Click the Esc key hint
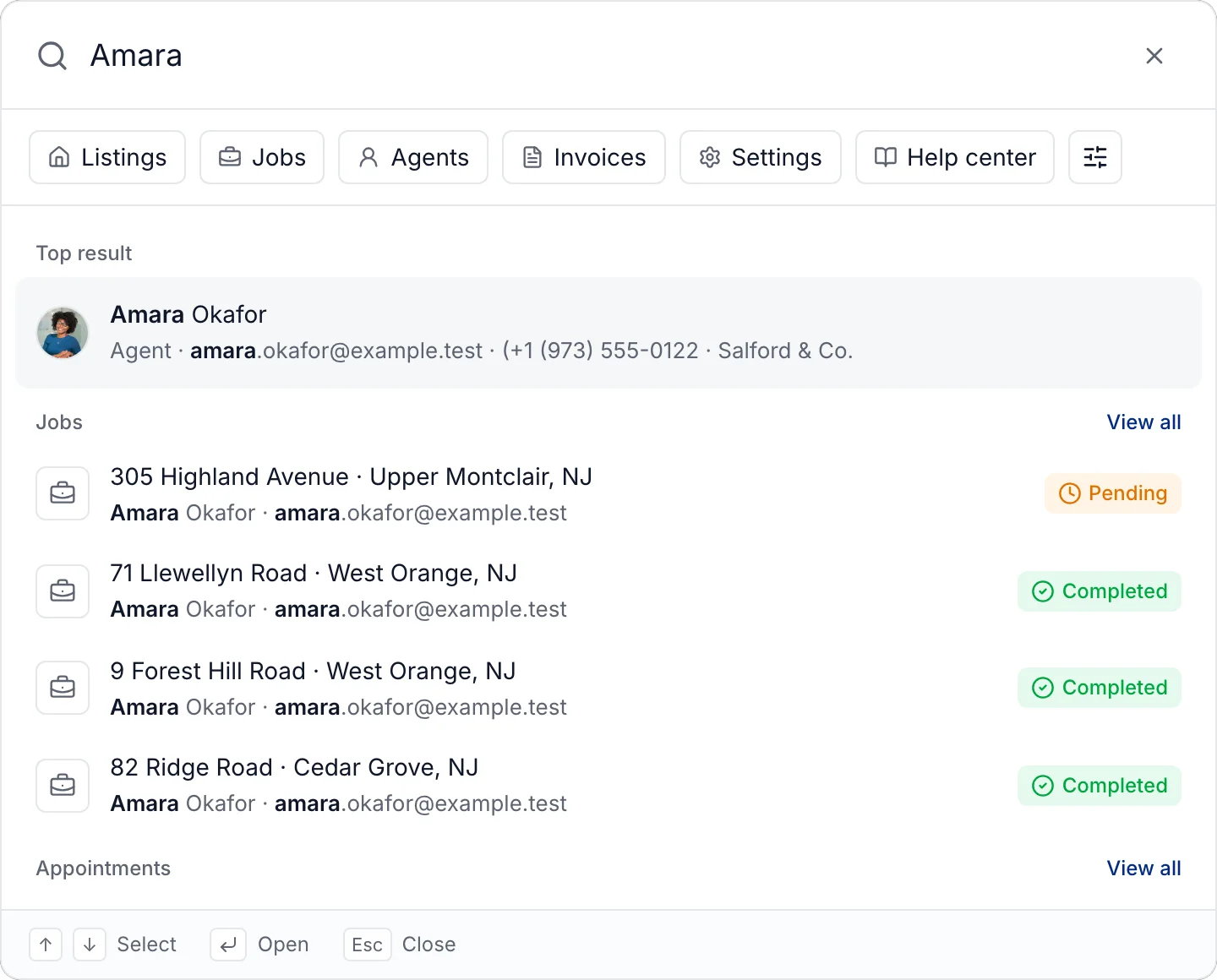Screen dimensions: 1217x980 click(368, 945)
